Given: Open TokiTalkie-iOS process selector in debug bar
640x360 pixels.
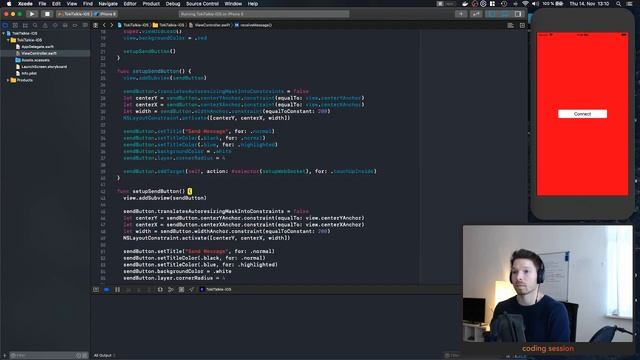Looking at the screenshot, I should [x=216, y=289].
